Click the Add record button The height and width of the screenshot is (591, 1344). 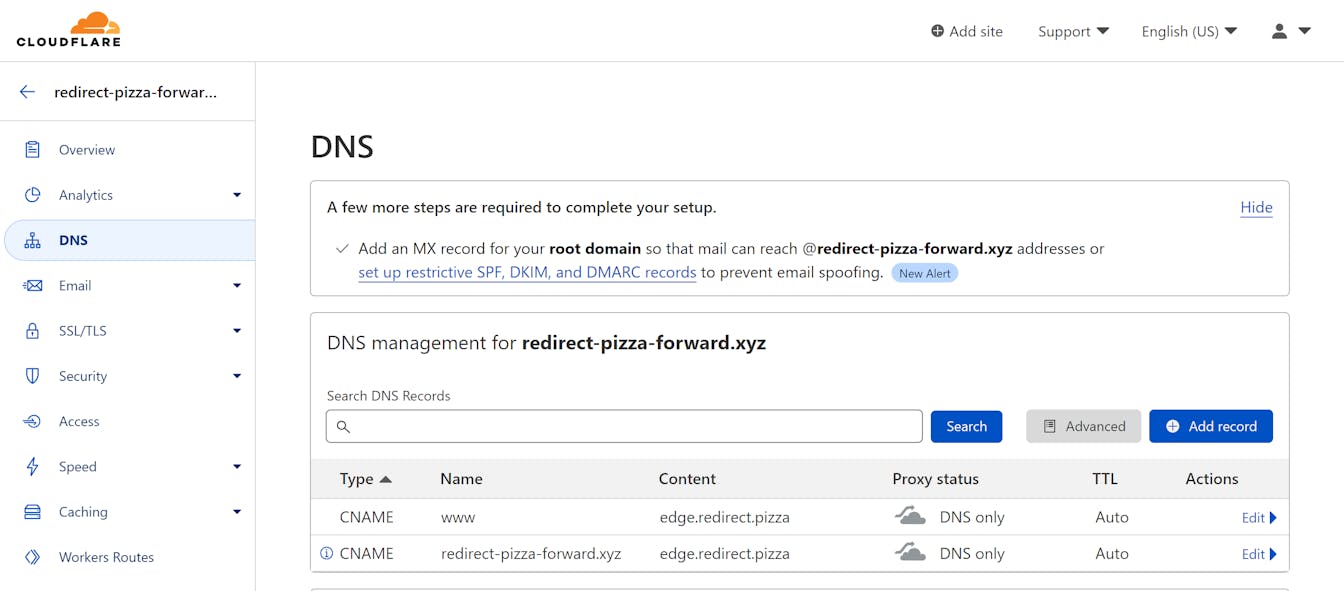(x=1210, y=426)
